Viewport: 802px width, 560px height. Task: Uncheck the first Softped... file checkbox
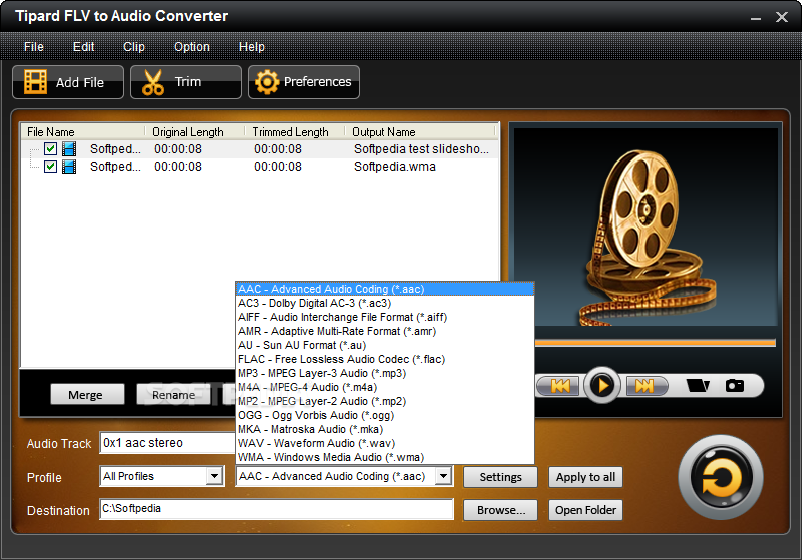(50, 149)
